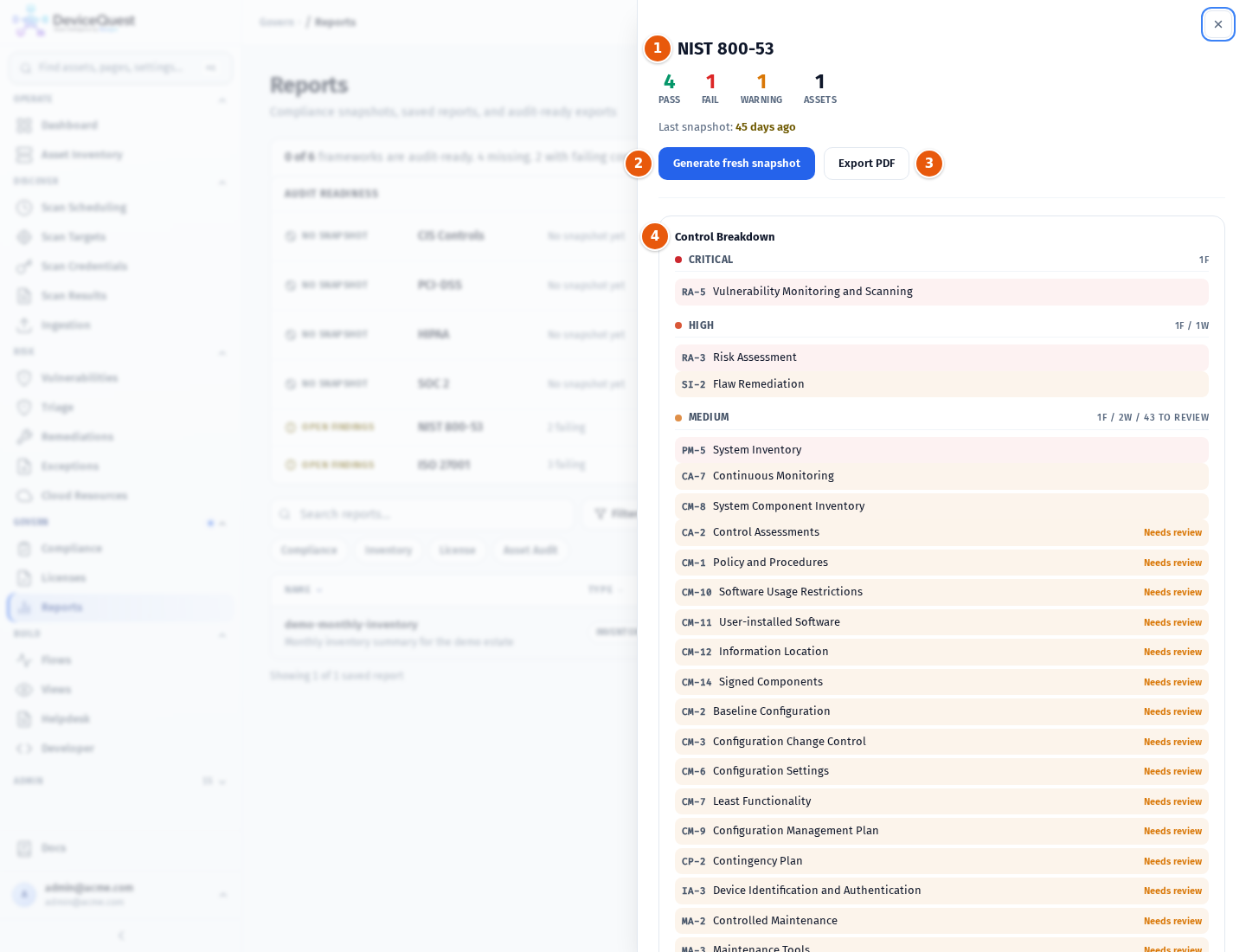Open CM-10 Software Usage Restrictions row
Screen dimensions: 1246x952
(x=941, y=592)
